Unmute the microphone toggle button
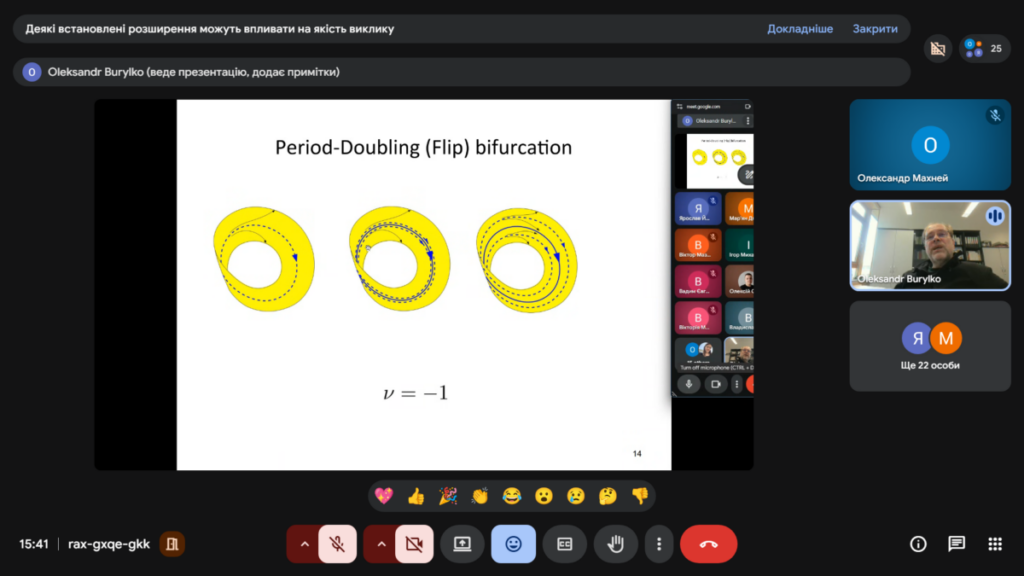The image size is (1024, 576). point(338,544)
